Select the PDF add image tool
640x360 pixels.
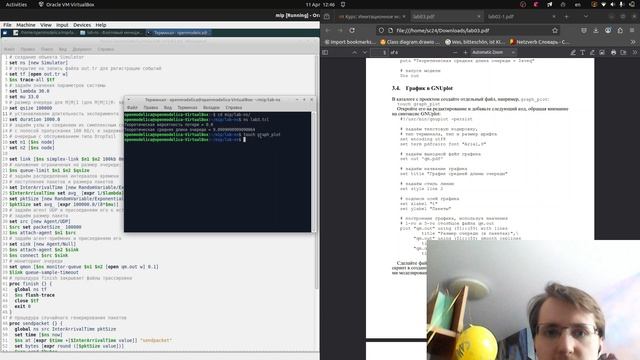point(602,52)
